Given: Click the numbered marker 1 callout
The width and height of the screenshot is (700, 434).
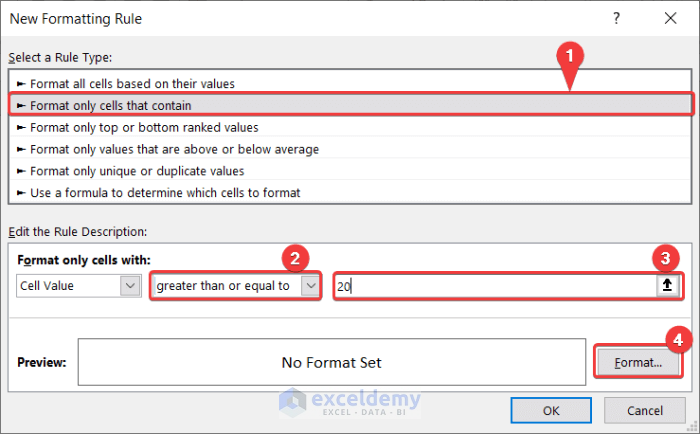Looking at the screenshot, I should click(x=568, y=56).
